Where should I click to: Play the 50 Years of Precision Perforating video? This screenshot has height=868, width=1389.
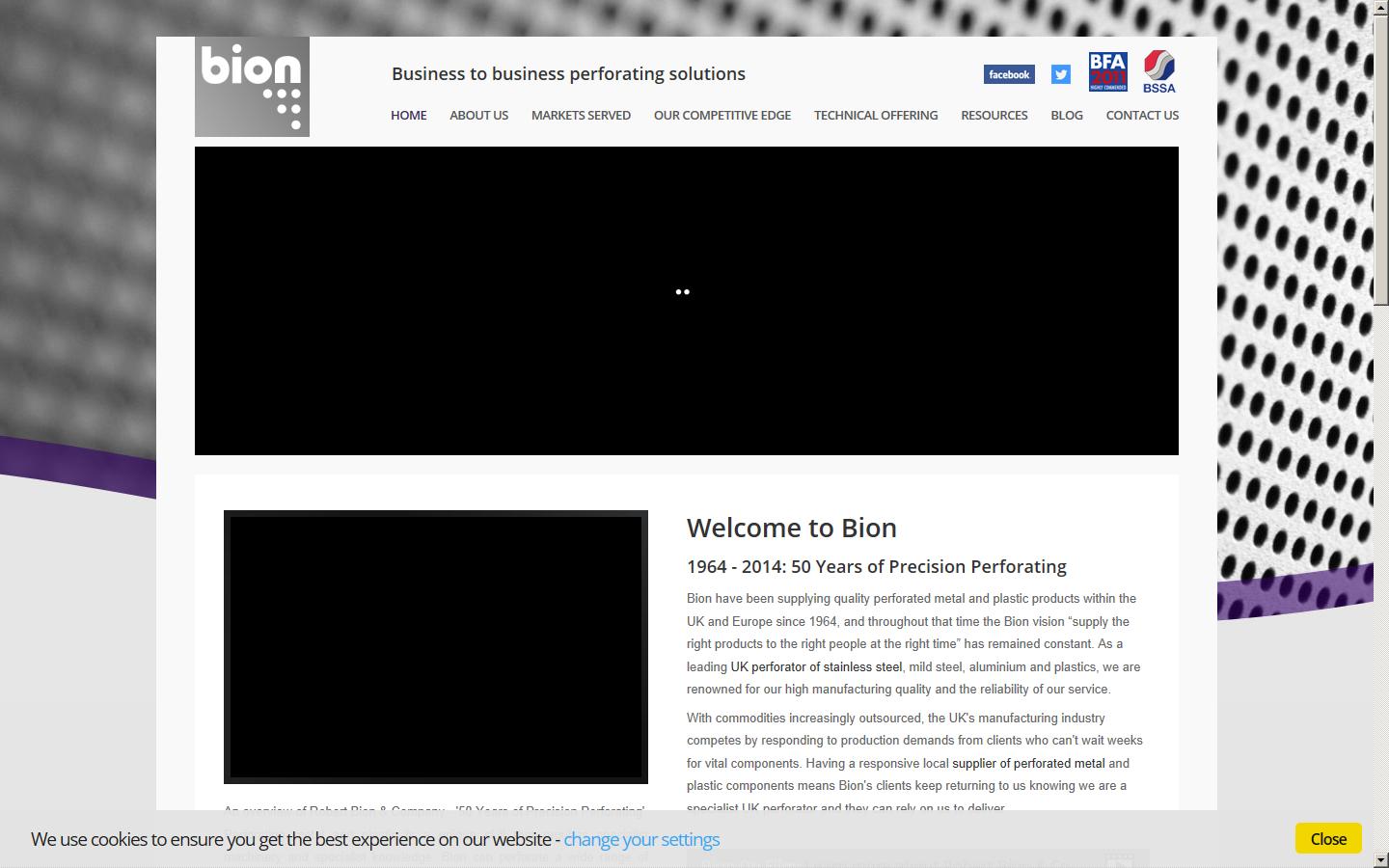(435, 646)
